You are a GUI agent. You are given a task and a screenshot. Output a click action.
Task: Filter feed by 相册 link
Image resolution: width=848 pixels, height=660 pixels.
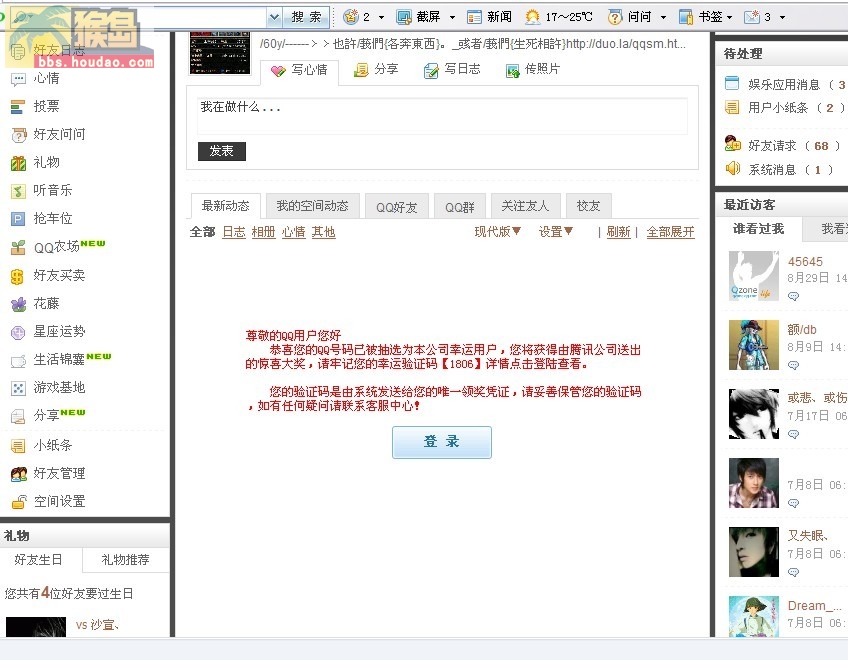[263, 232]
